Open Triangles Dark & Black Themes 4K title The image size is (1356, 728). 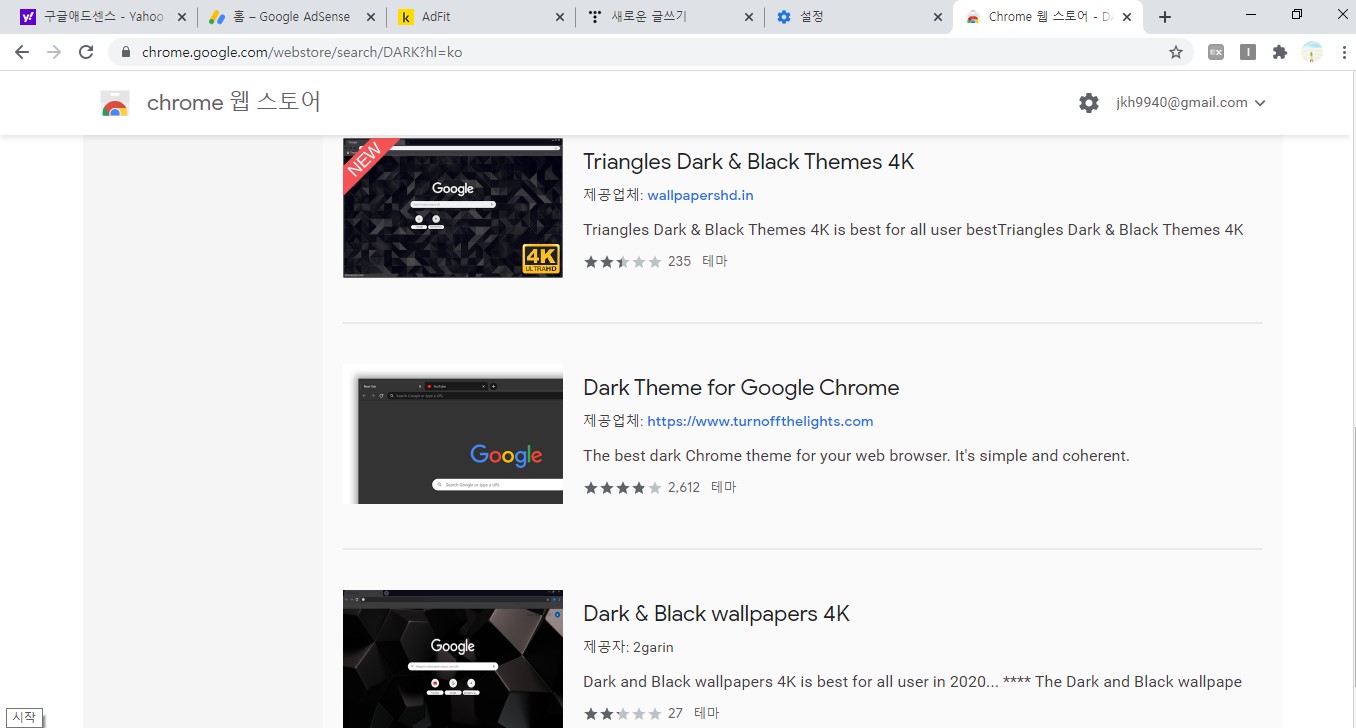tap(748, 162)
